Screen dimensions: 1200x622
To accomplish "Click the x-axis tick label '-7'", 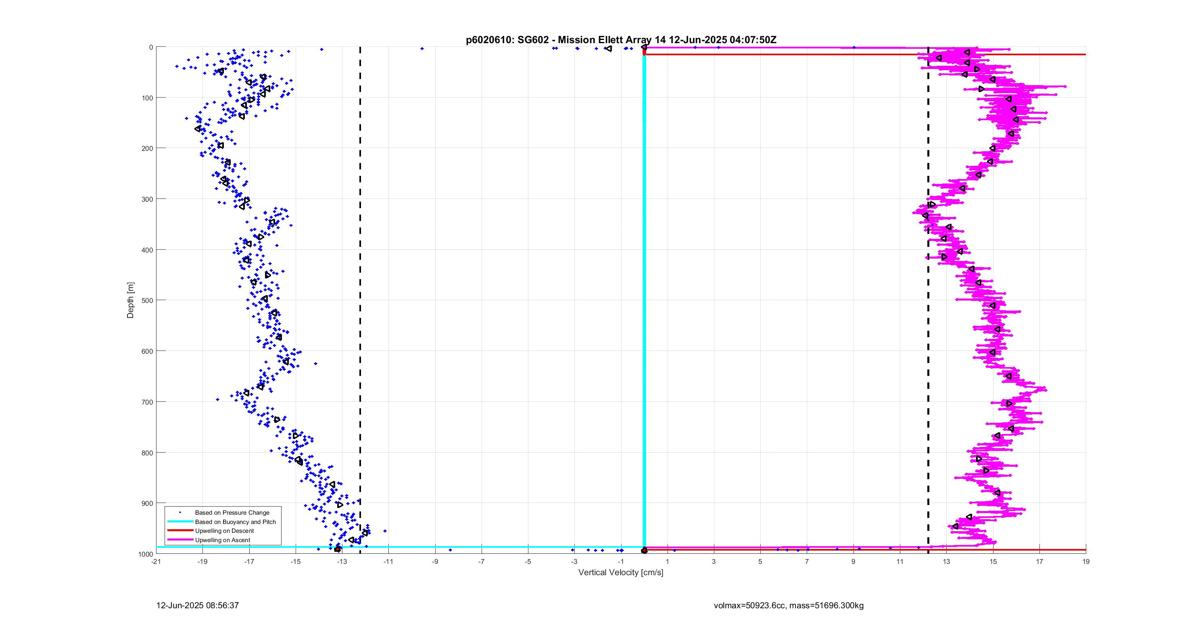I will point(481,561).
